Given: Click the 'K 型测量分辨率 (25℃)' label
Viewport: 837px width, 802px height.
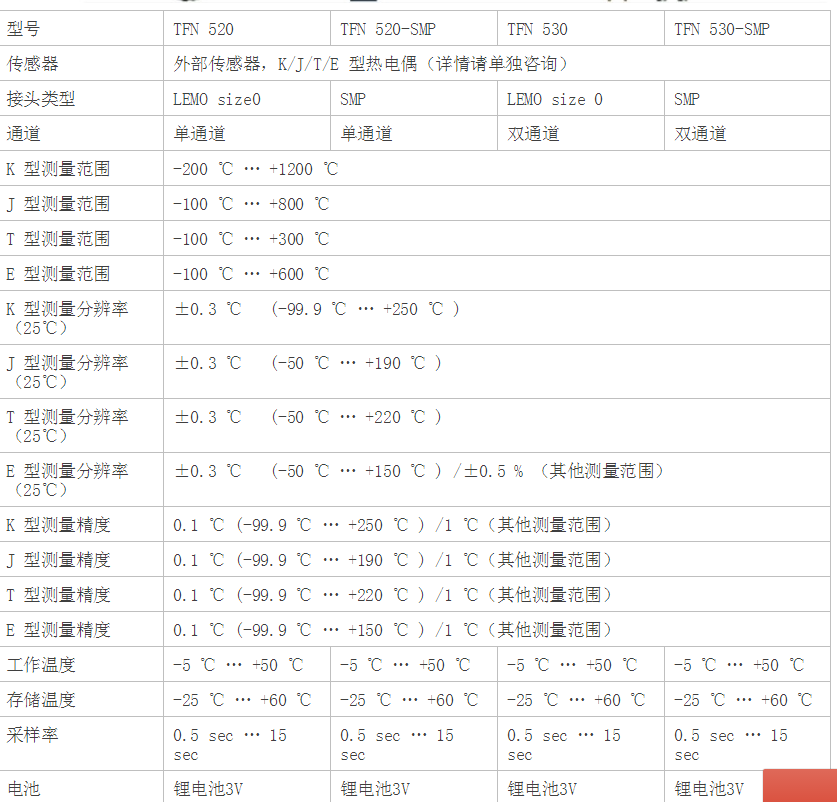Looking at the screenshot, I should pos(67,318).
